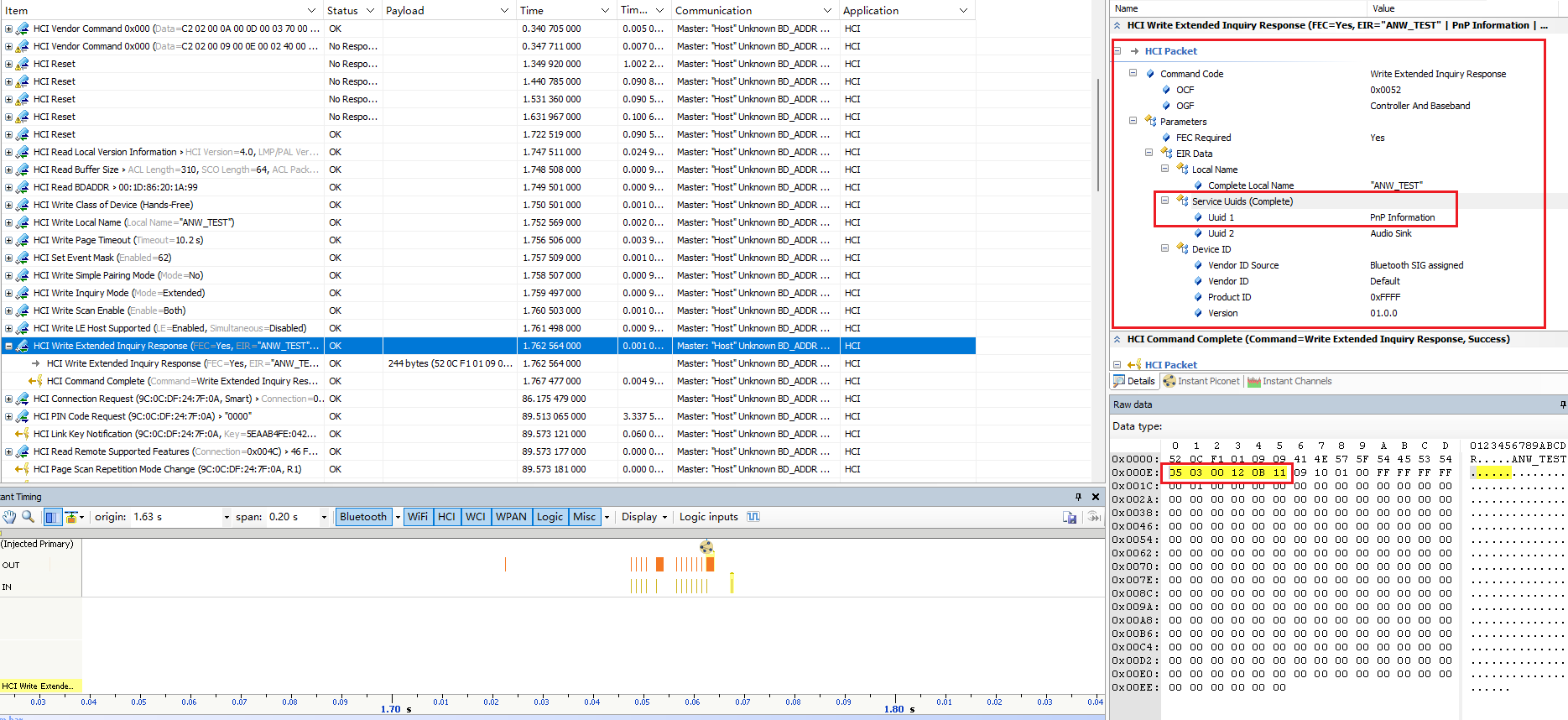Click the command icon on HCI Write Extended Inquiry Response row
The image size is (1568, 720).
tap(23, 346)
